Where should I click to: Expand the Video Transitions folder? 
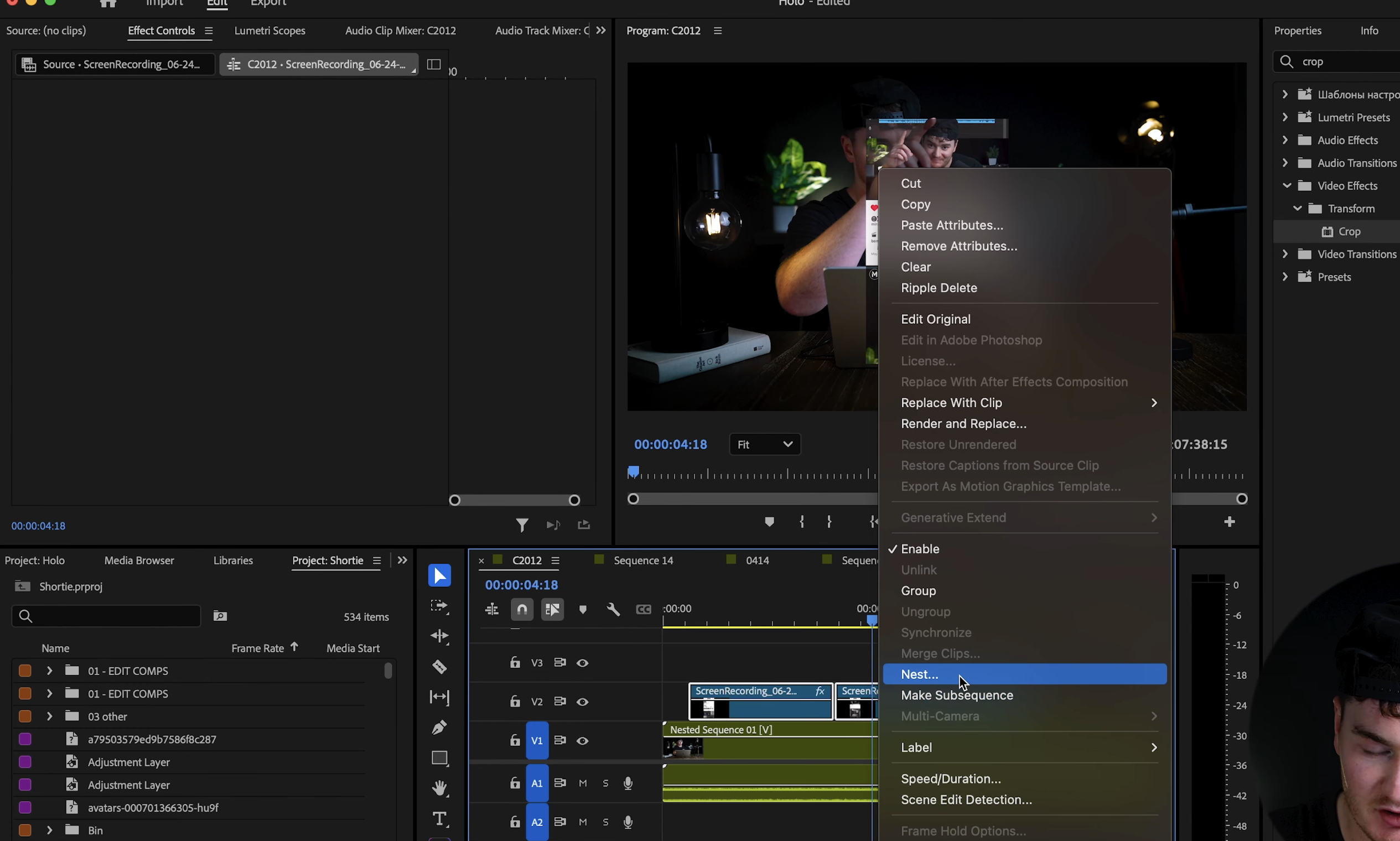1285,254
